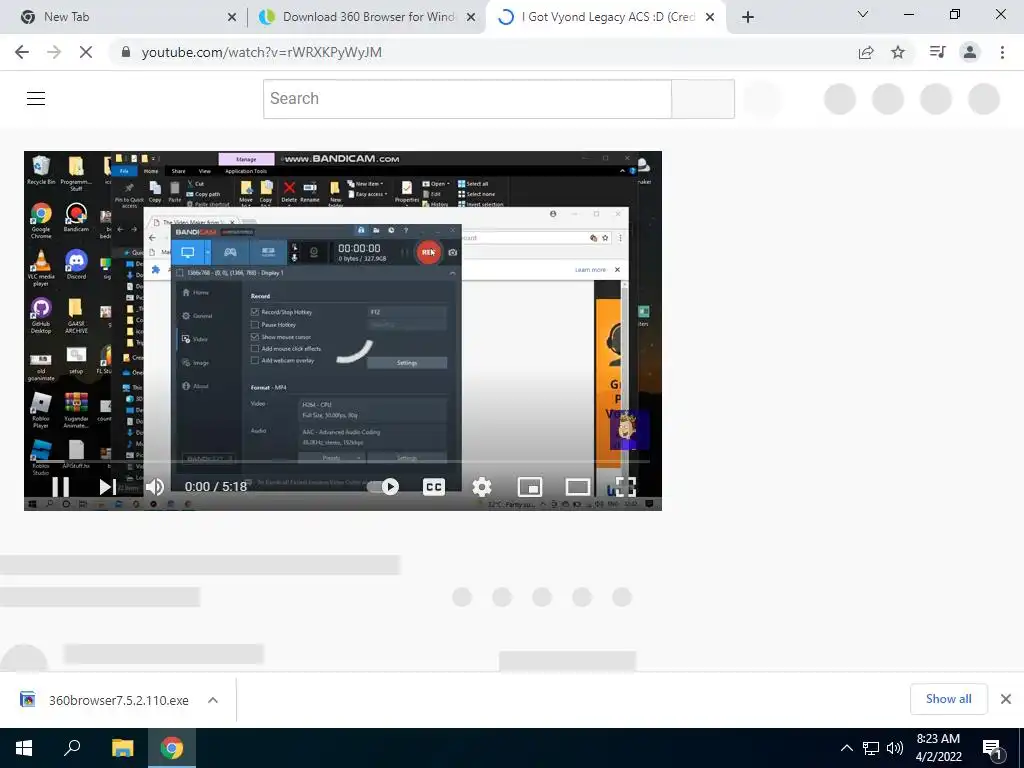Share this page icon
The width and height of the screenshot is (1024, 768).
866,52
